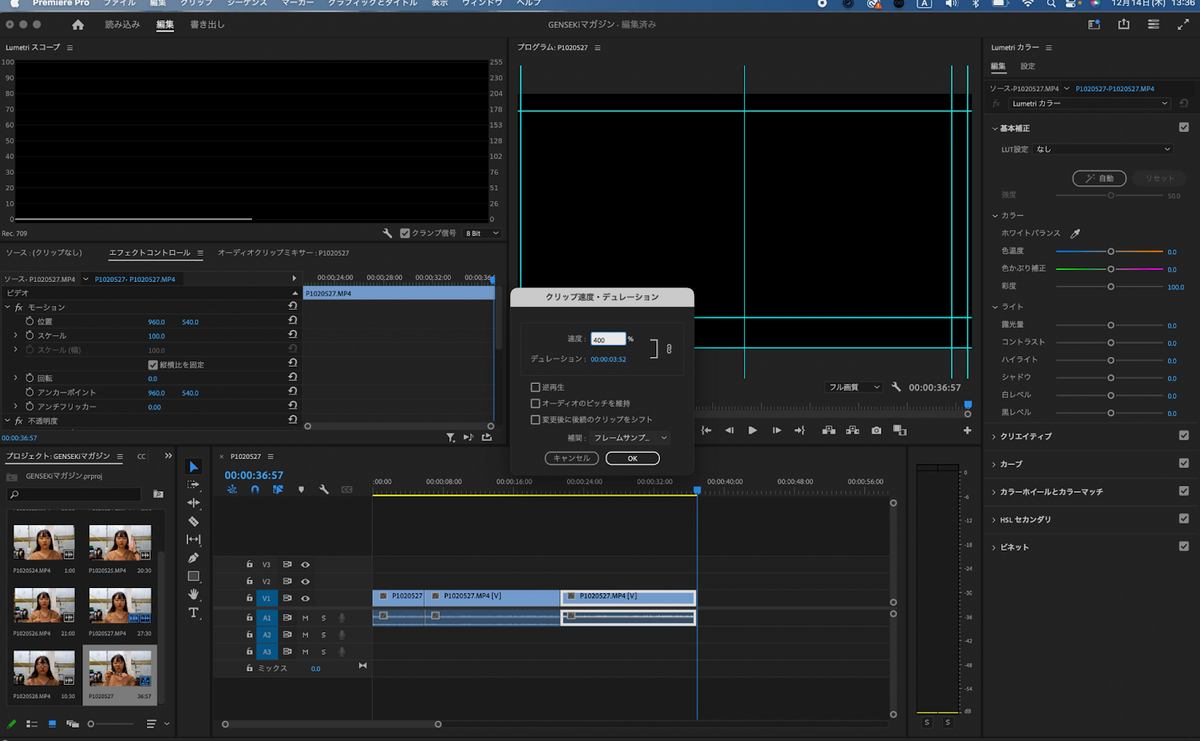Image resolution: width=1200 pixels, height=741 pixels.
Task: Select the Pen tool
Action: [193, 558]
